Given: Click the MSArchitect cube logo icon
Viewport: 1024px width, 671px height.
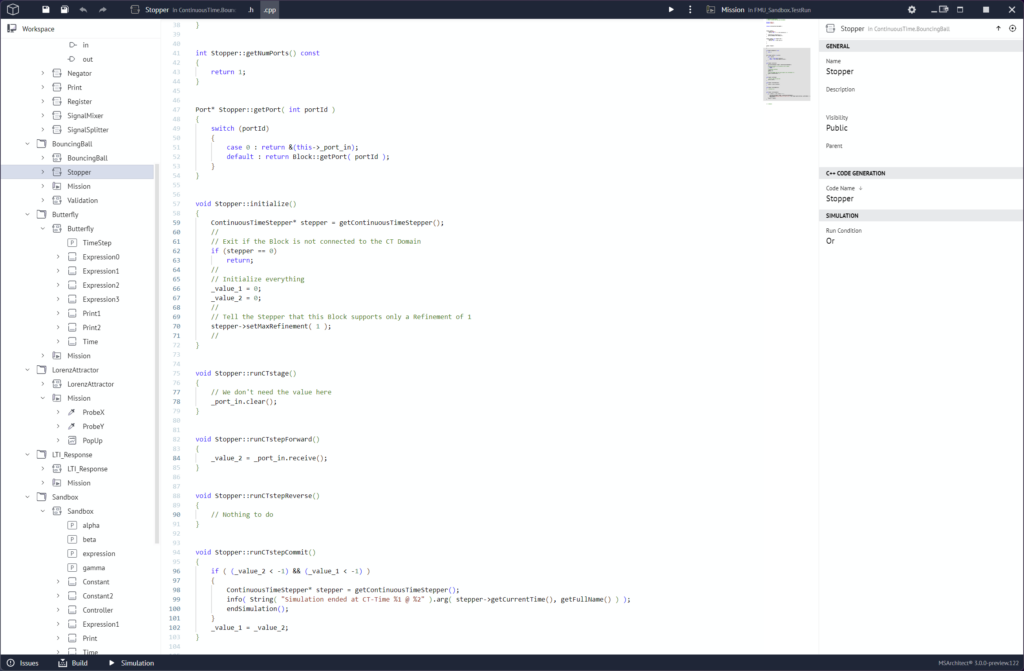Looking at the screenshot, I should 12,10.
